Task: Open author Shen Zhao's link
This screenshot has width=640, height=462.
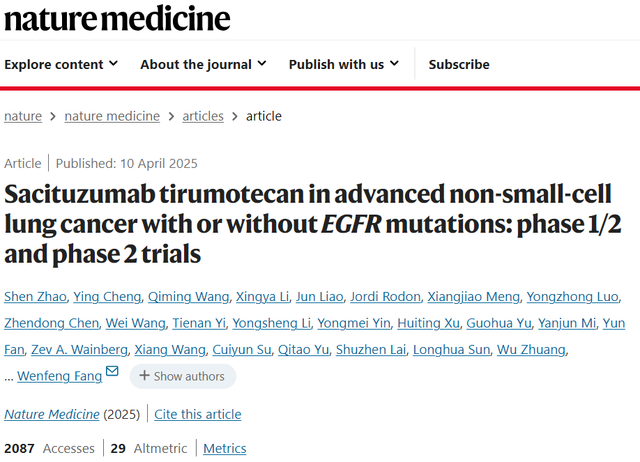Action: click(35, 297)
